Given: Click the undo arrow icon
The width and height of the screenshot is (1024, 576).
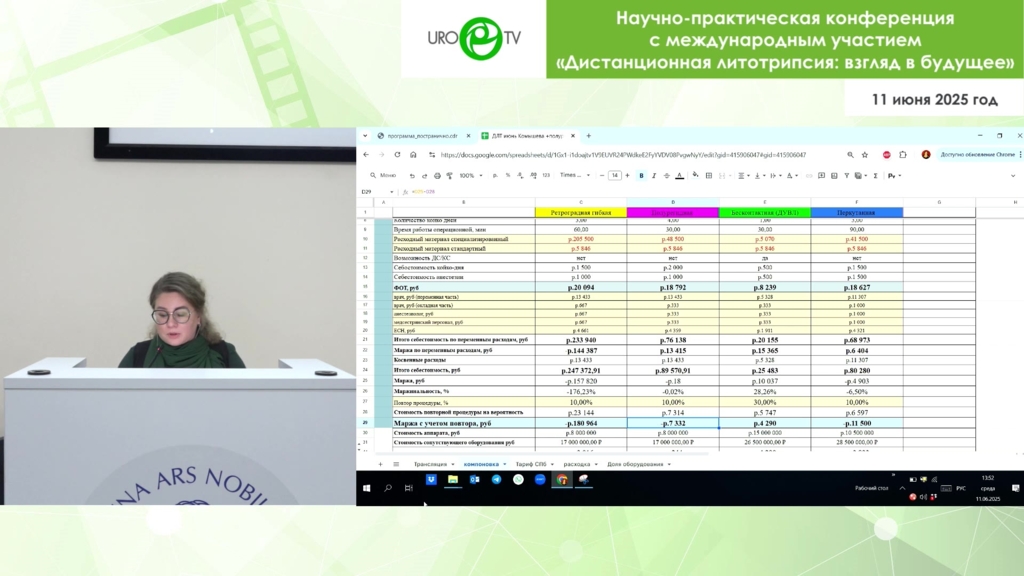Looking at the screenshot, I should click(x=411, y=176).
